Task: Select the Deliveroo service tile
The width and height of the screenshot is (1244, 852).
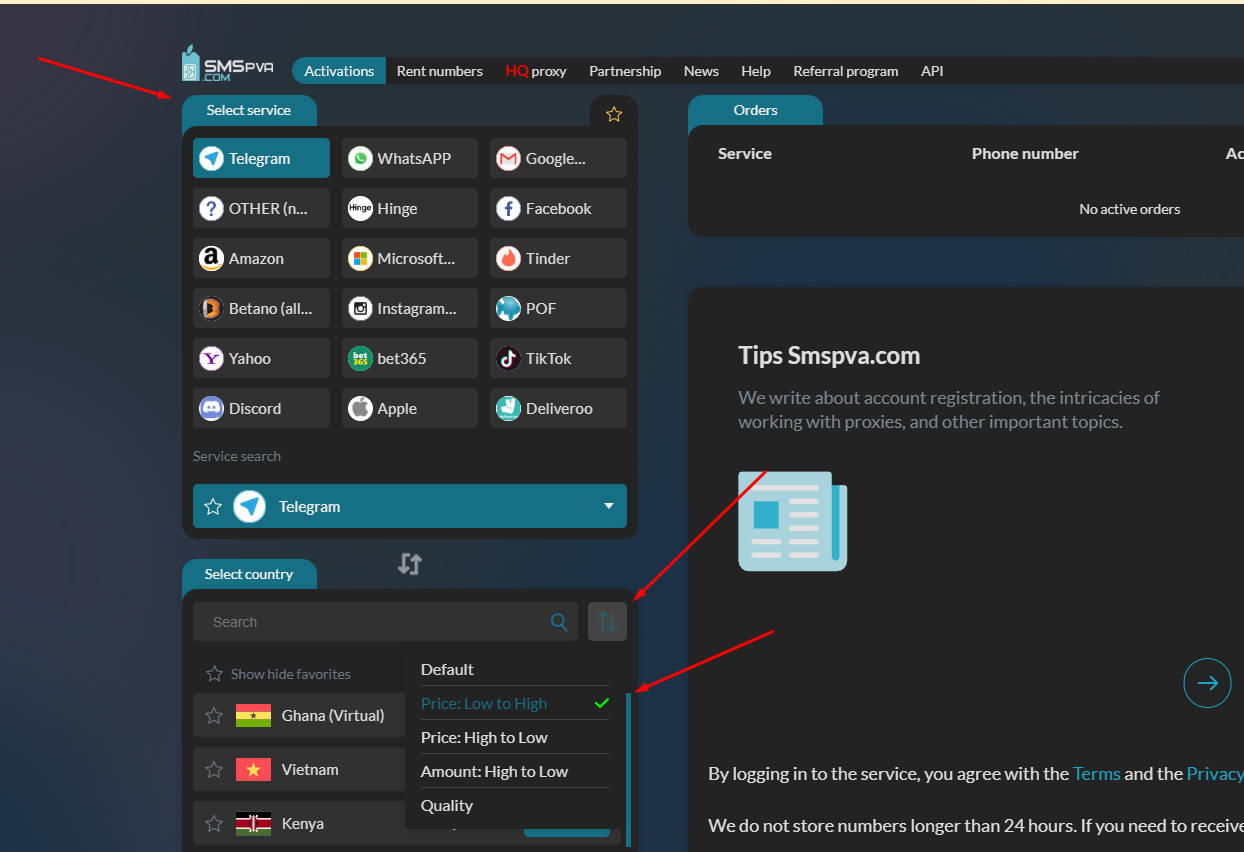Action: coord(558,408)
